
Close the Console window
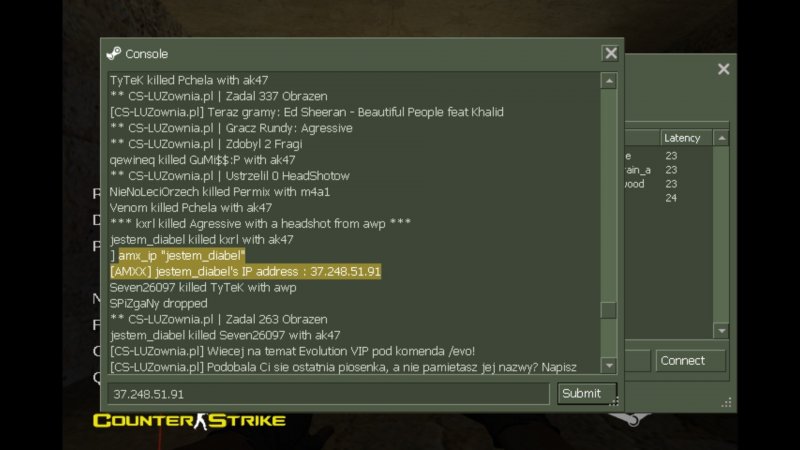coord(610,53)
